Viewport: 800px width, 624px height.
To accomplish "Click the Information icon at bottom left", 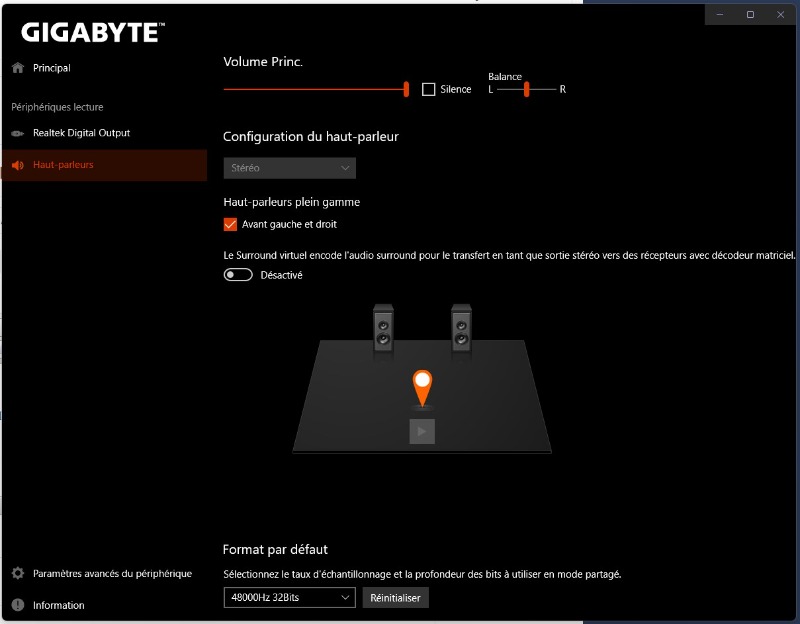I will (x=17, y=605).
